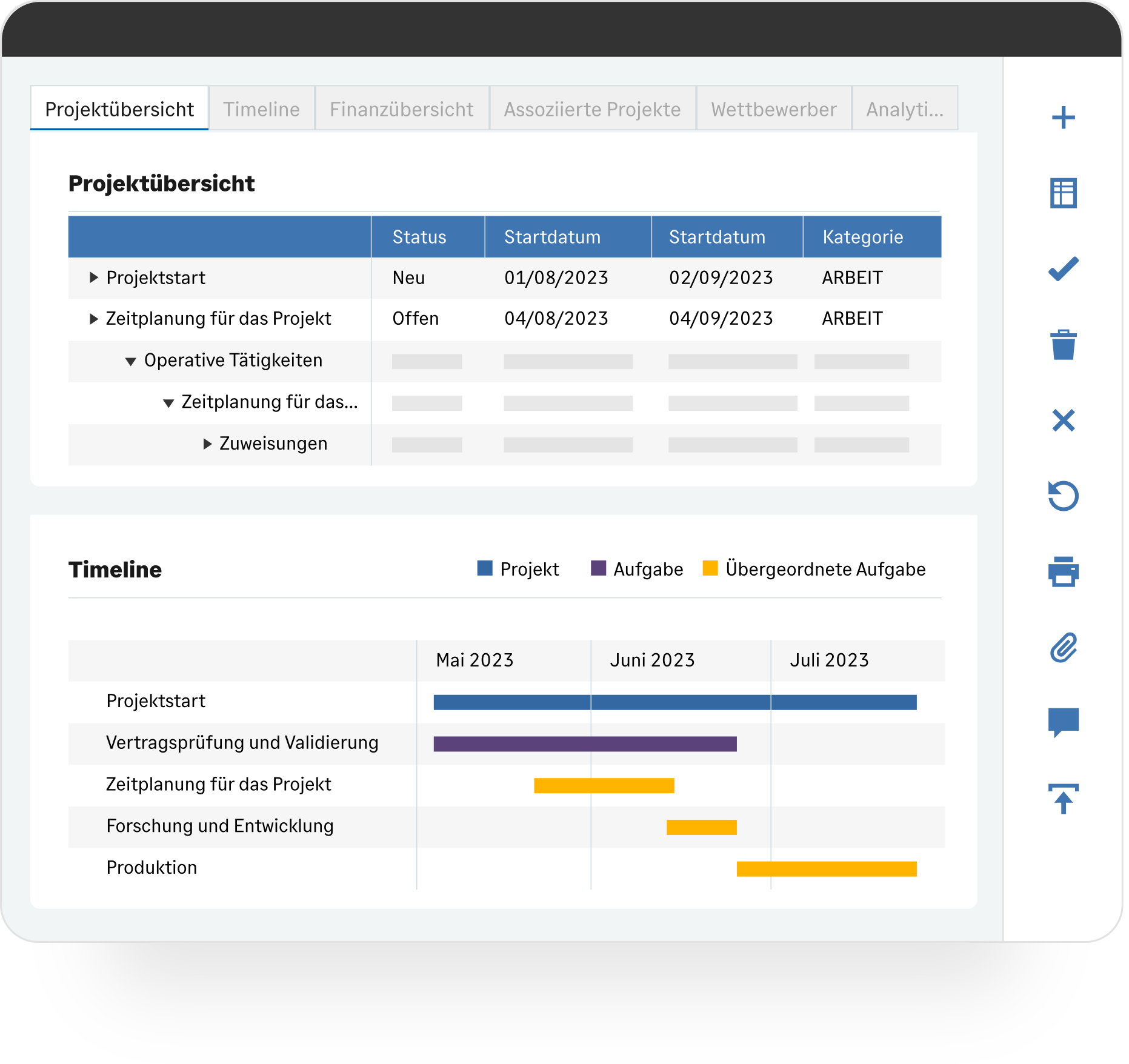Viewport: 1129px width, 1064px height.
Task: Open the comment speech bubble icon
Action: [1063, 722]
